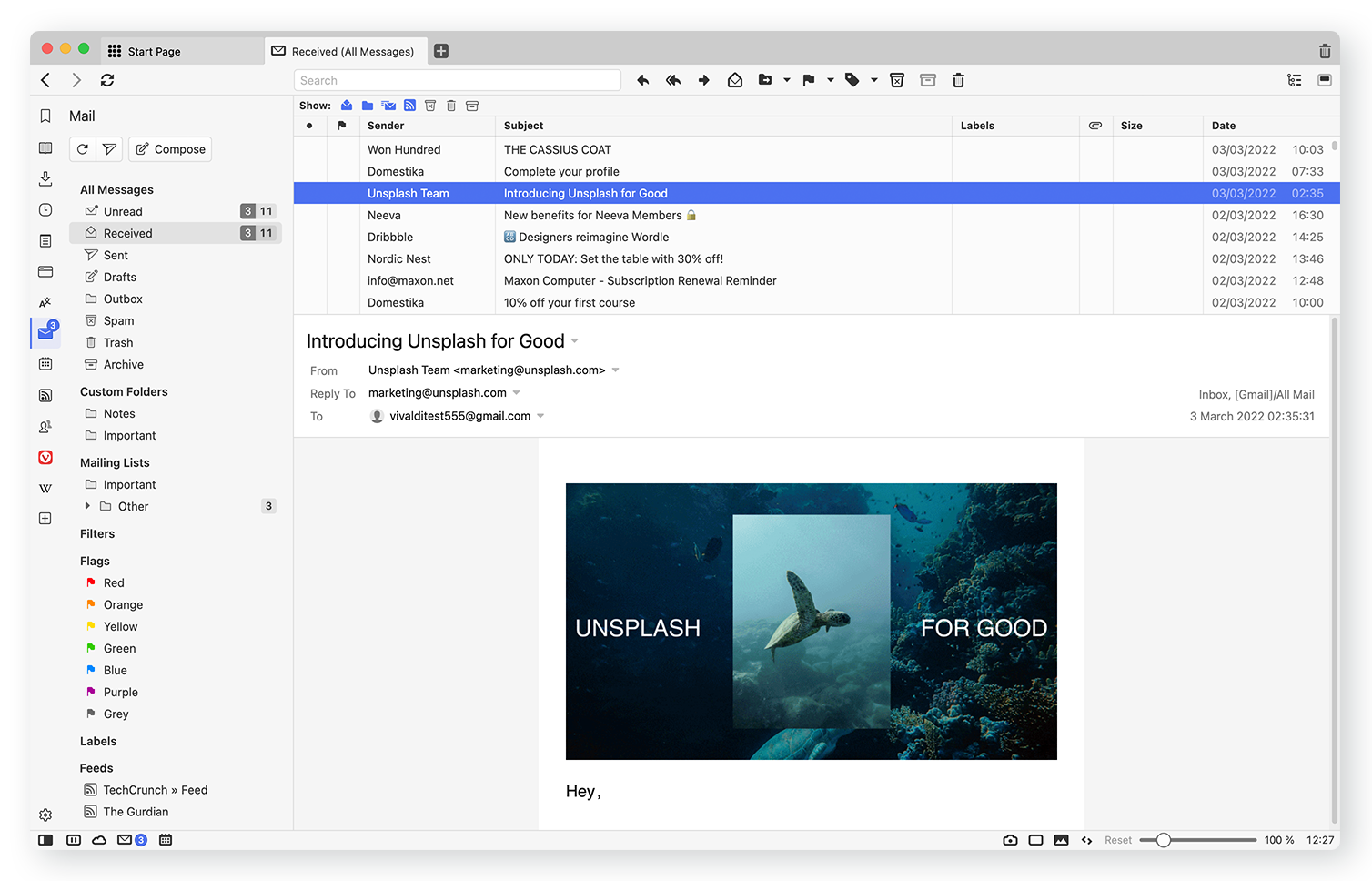Toggle show mailing lists filter
The height and width of the screenshot is (881, 1372).
click(388, 106)
